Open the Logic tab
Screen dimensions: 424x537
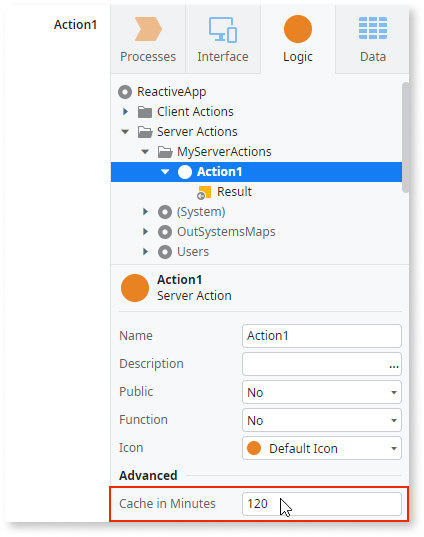(x=298, y=39)
